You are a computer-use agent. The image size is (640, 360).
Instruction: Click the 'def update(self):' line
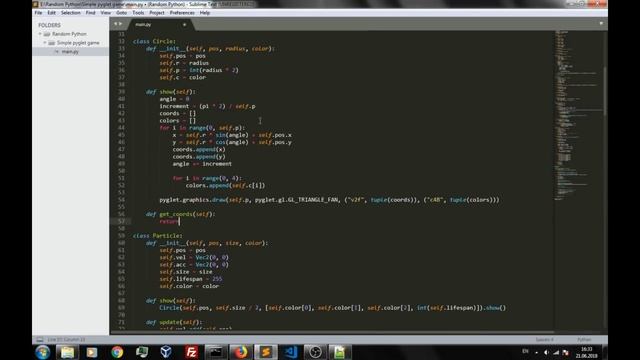click(x=174, y=322)
